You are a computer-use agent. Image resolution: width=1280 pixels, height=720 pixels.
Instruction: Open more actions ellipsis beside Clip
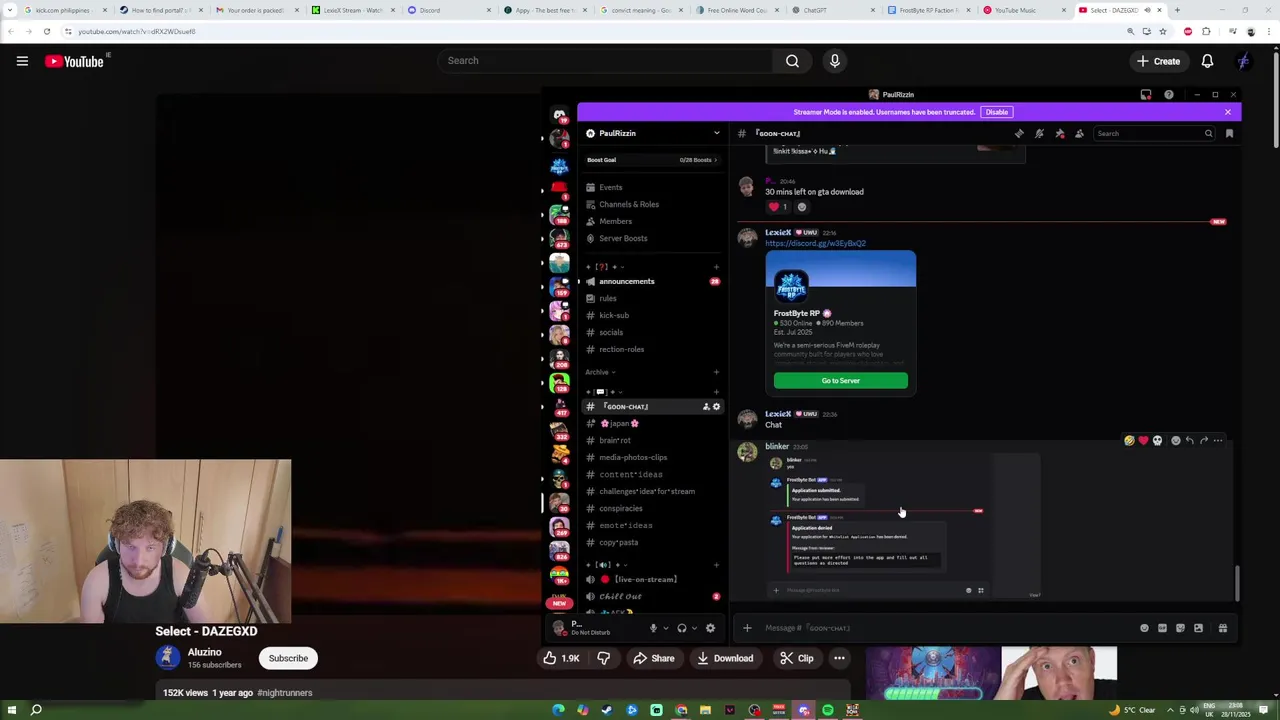pos(839,658)
